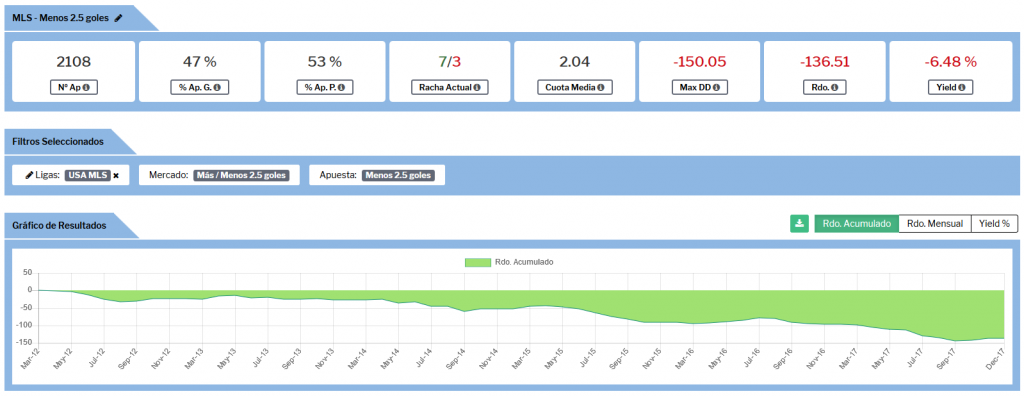Show info for Yield stat
The height and width of the screenshot is (396, 1024).
tap(963, 88)
